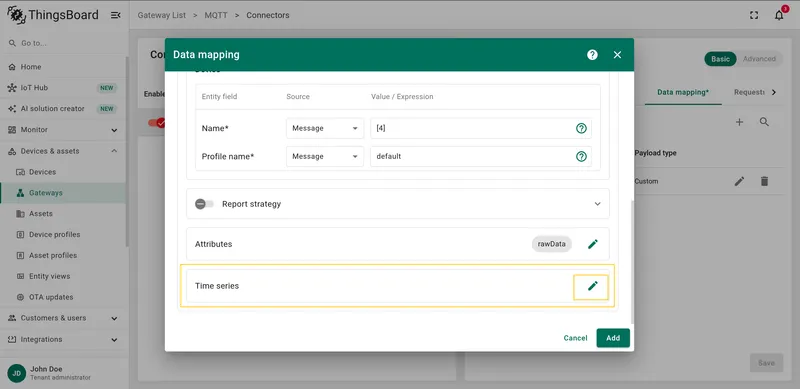Click the Time series label
Viewport: 800px width, 389px height.
pos(217,286)
